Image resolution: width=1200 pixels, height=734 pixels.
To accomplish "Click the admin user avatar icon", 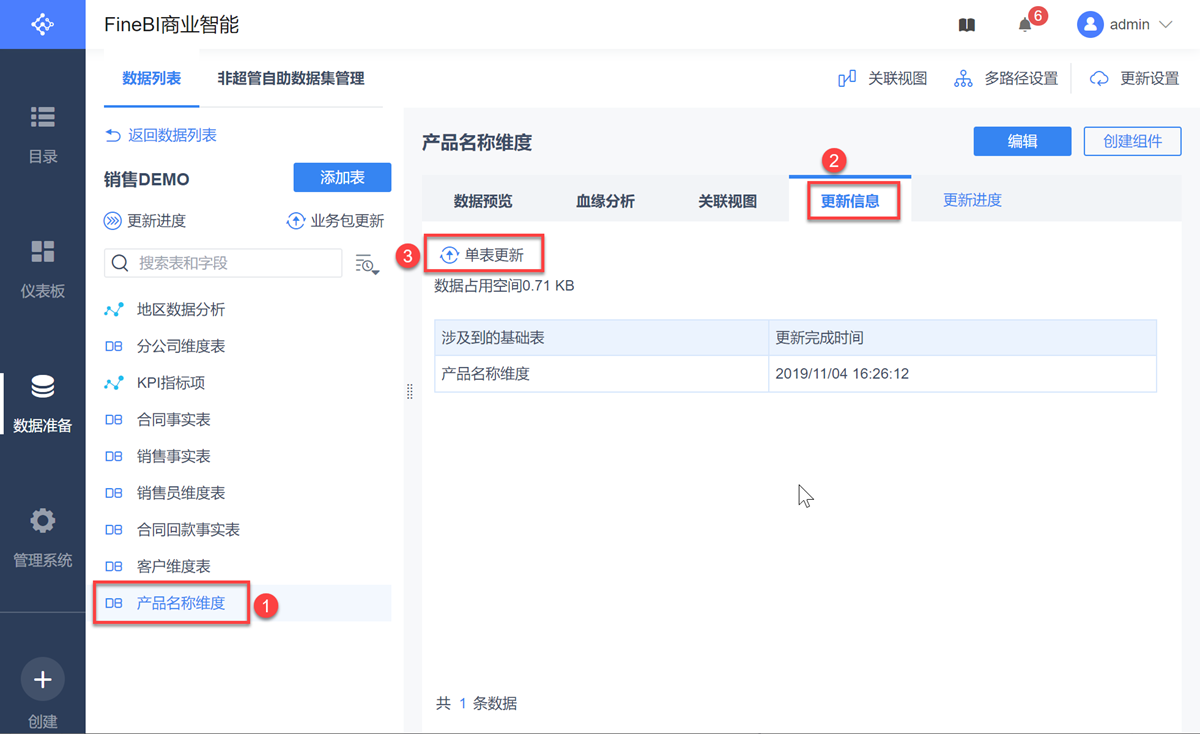I will tap(1090, 25).
